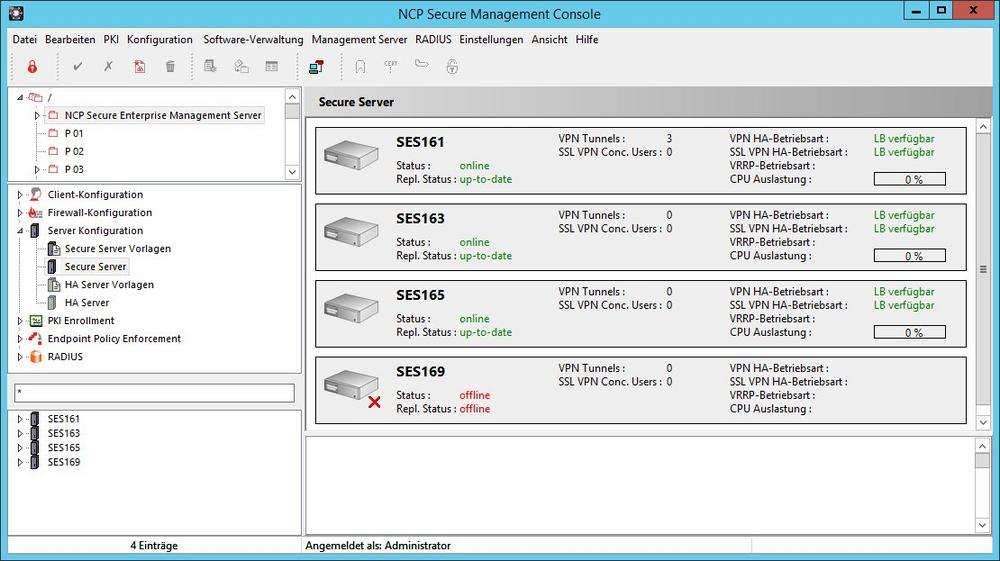The image size is (1000, 561).
Task: Click the Firewall-Konfiguration flame icon
Action: click(36, 213)
